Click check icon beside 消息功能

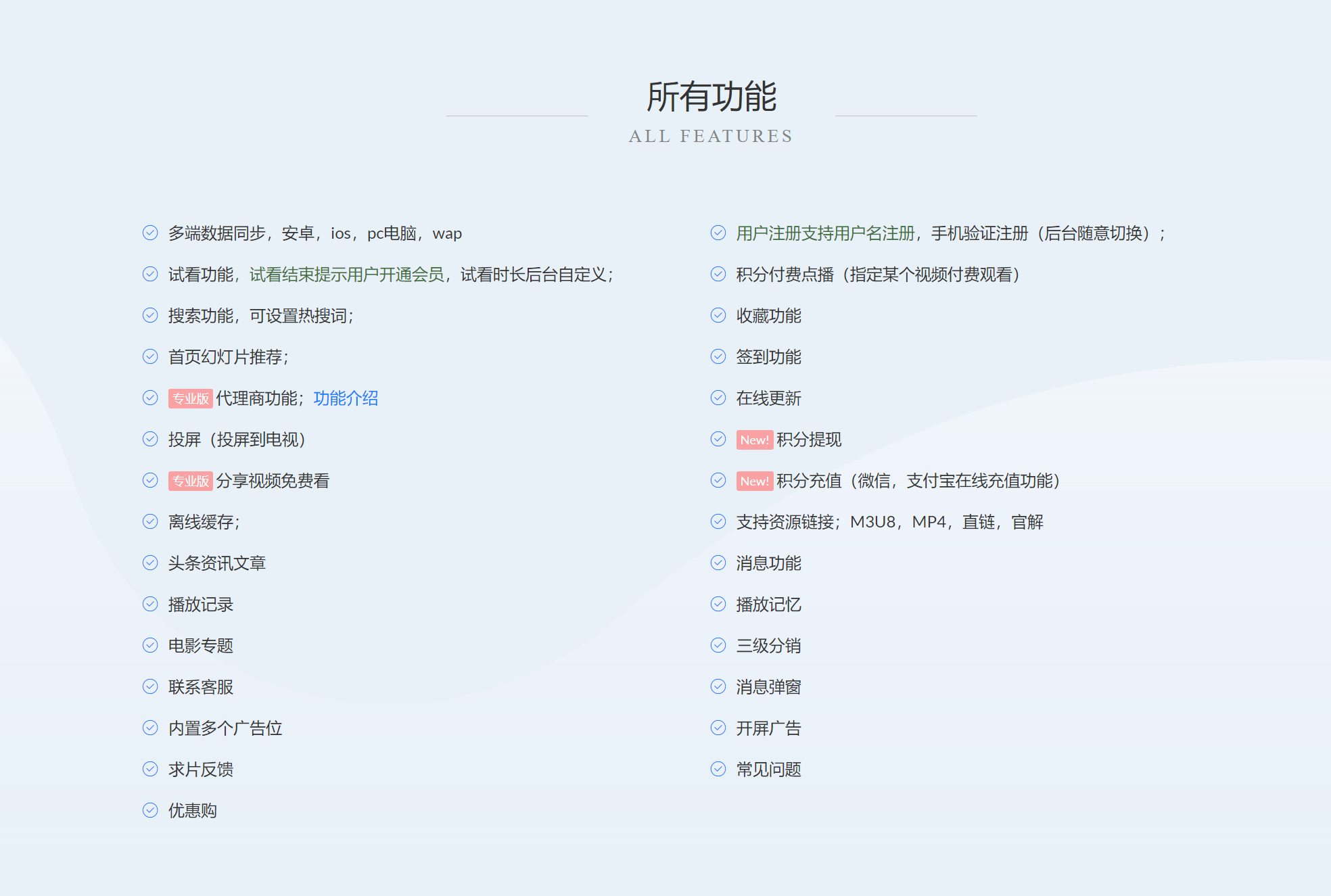[x=718, y=563]
